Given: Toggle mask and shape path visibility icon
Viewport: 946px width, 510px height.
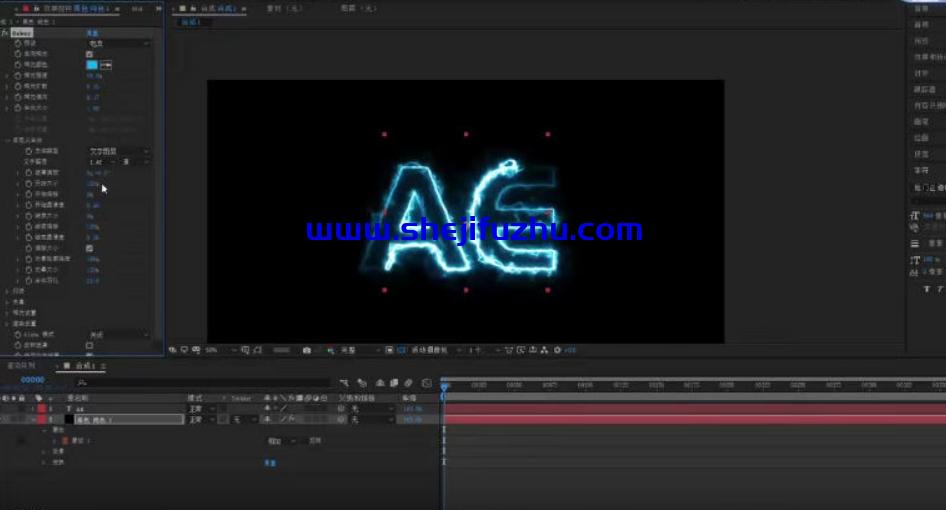Looking at the screenshot, I should coord(258,350).
